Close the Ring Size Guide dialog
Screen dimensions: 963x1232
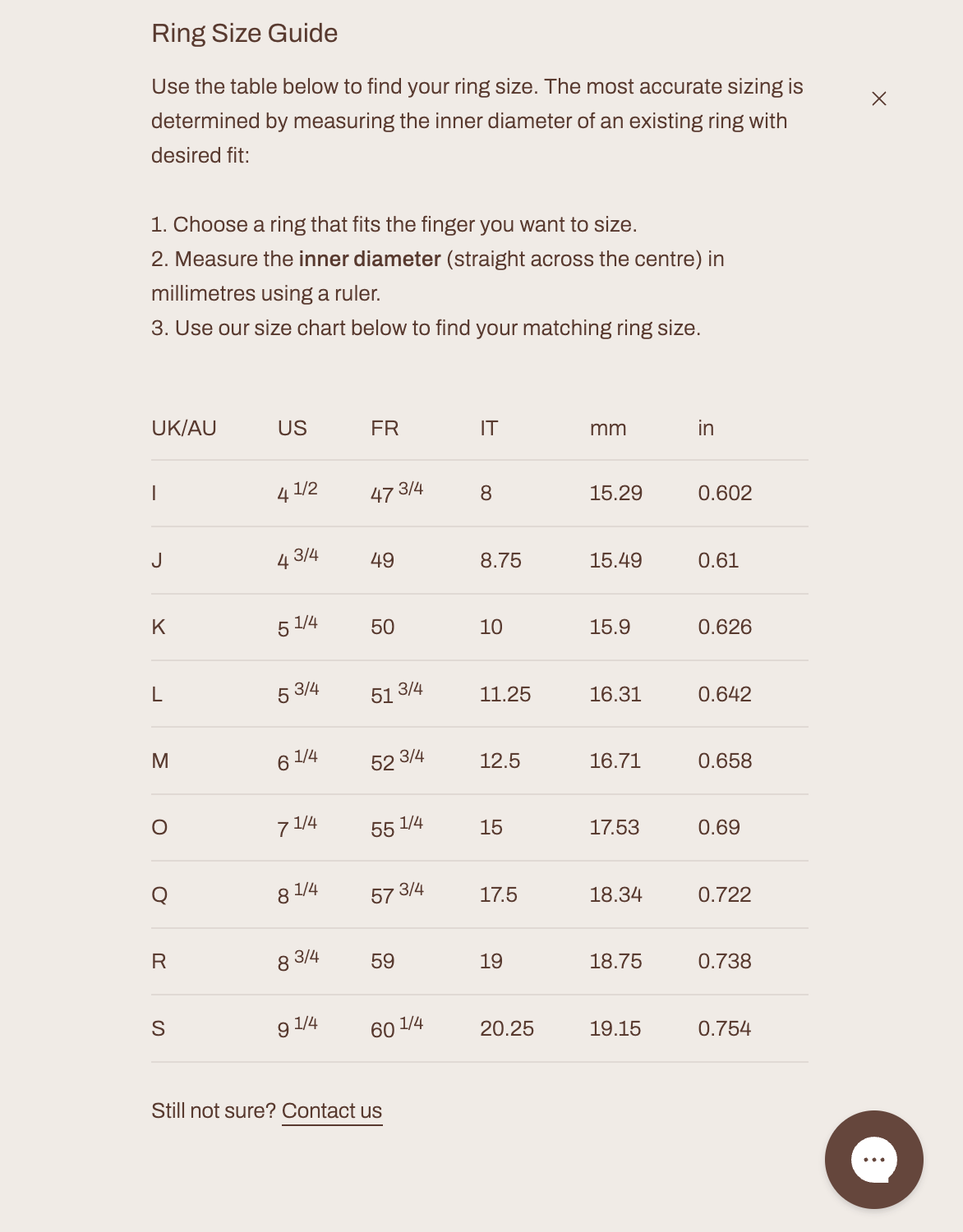[878, 99]
